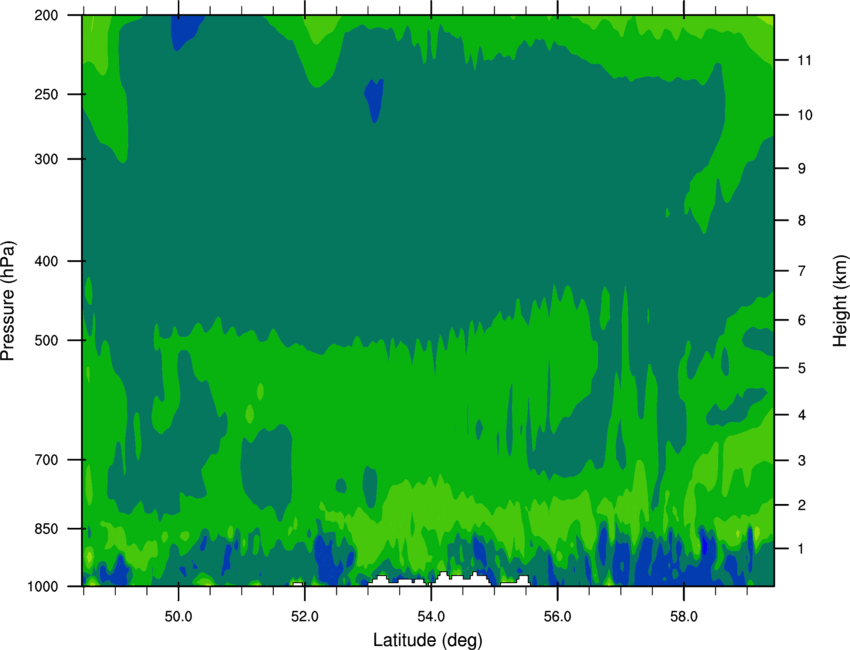Click the 50.0 latitude tick label
The width and height of the screenshot is (850, 650).
point(178,617)
